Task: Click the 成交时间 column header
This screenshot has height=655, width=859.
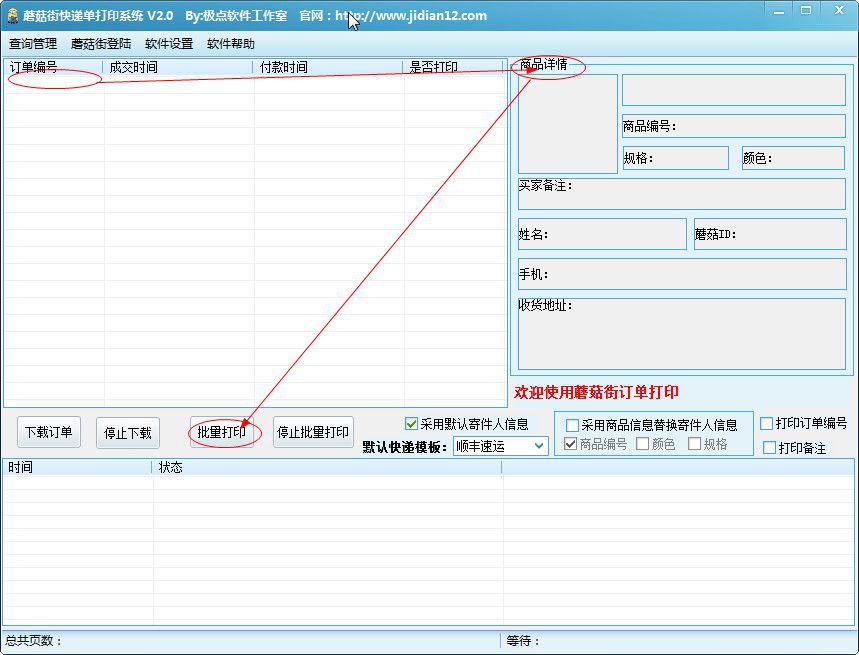Action: click(178, 67)
